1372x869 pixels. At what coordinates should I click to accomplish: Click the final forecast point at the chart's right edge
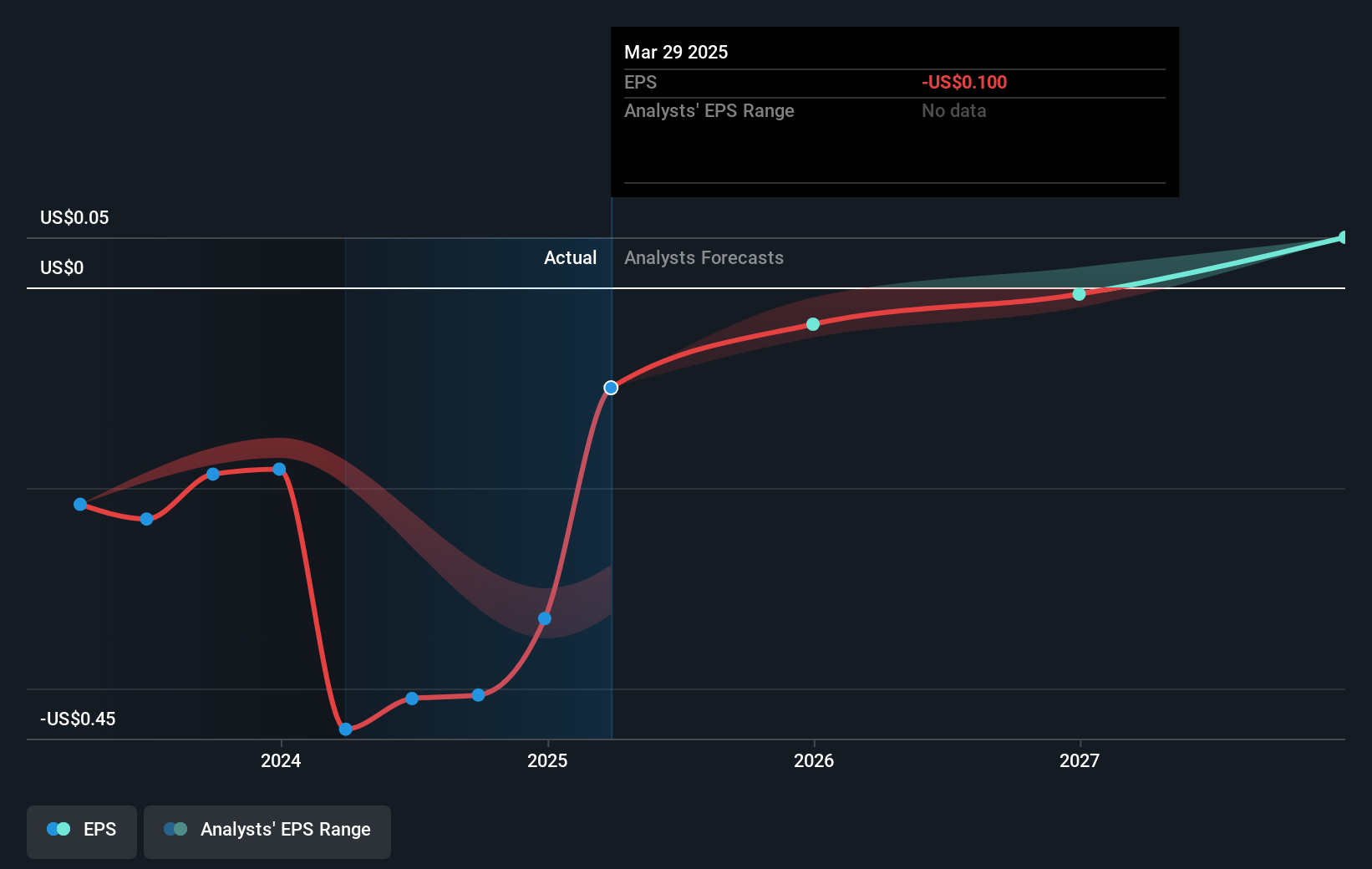tap(1343, 238)
